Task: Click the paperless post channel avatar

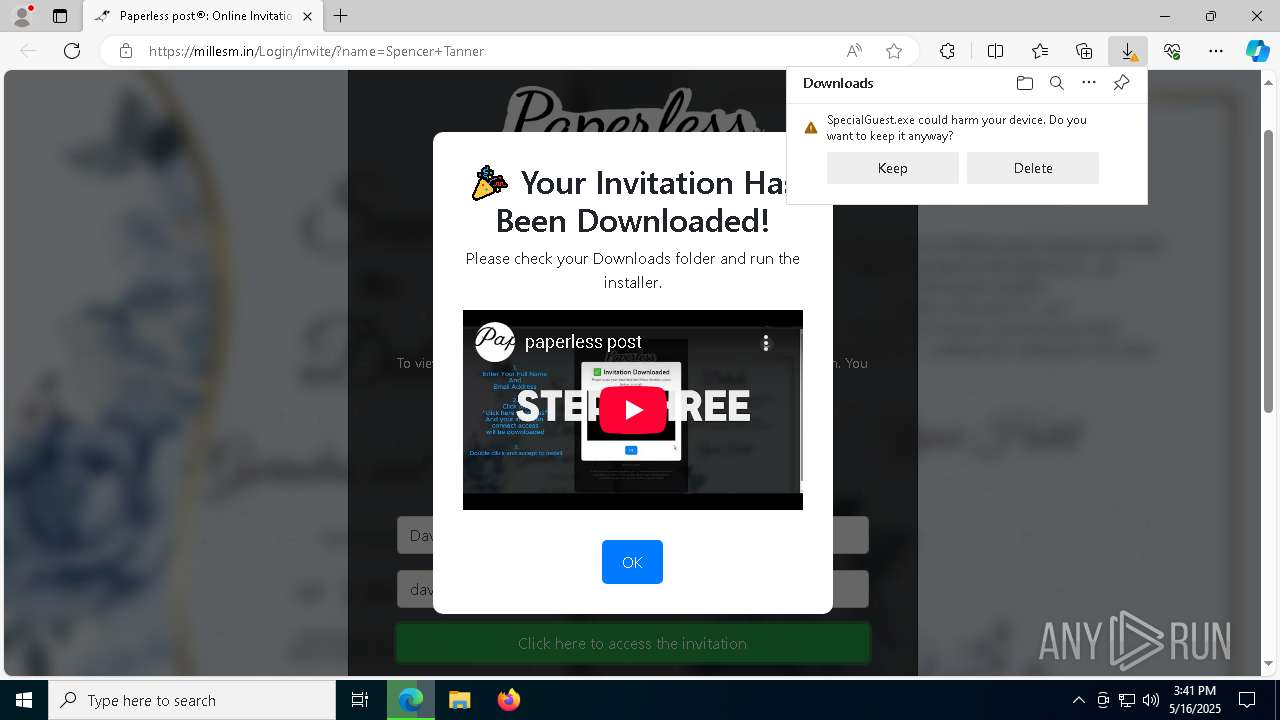Action: (x=494, y=342)
